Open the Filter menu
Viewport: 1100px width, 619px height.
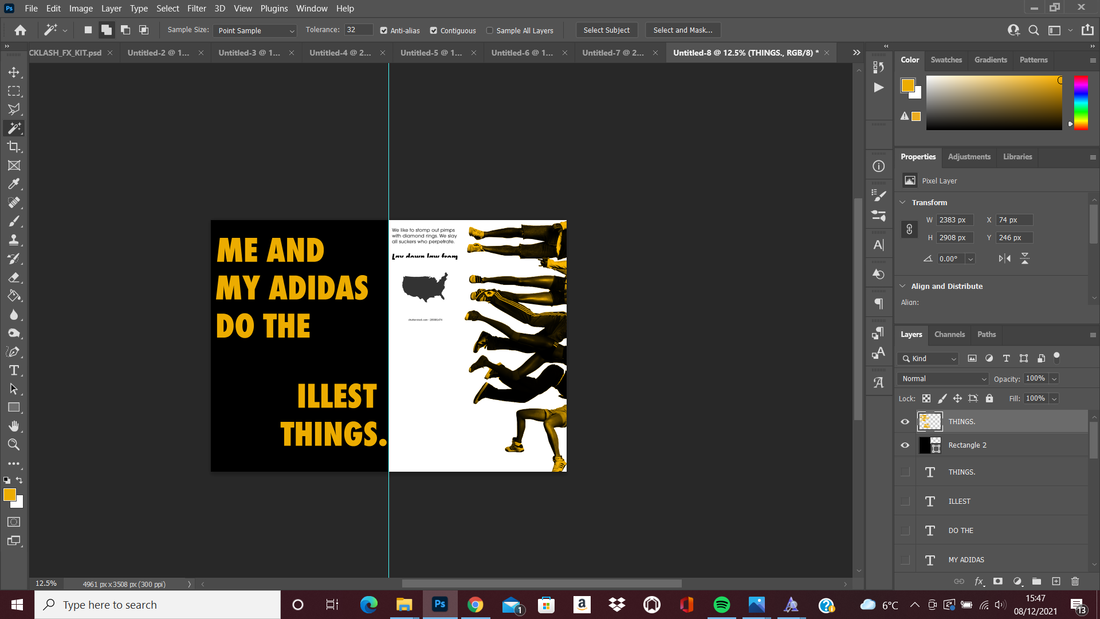[196, 8]
